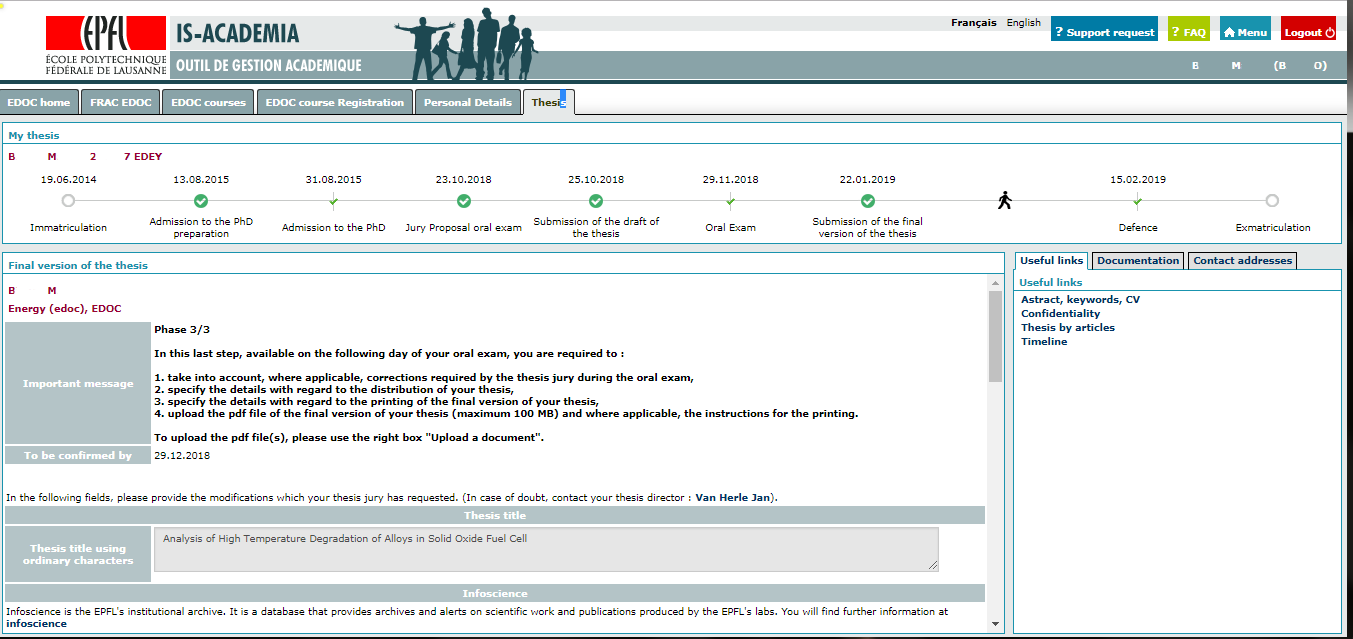This screenshot has height=639, width=1353.
Task: Click the scrollbar down arrow
Action: point(995,623)
